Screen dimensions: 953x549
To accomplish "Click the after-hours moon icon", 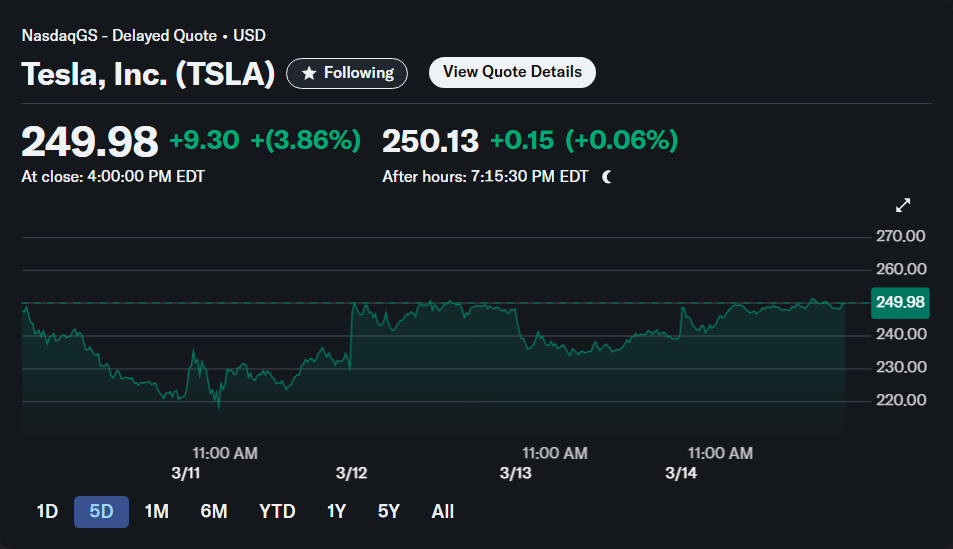I will (607, 177).
